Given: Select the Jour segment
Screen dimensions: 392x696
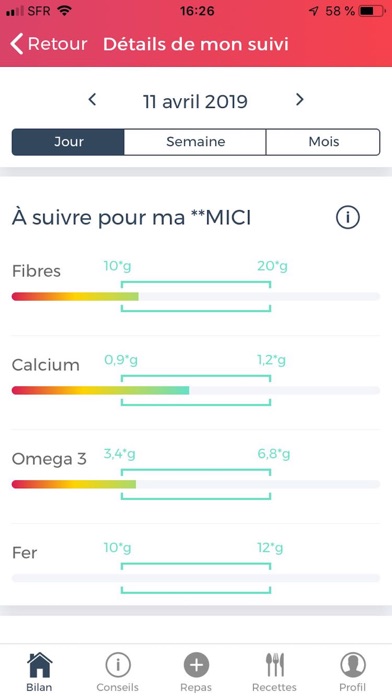Looking at the screenshot, I should [68, 142].
